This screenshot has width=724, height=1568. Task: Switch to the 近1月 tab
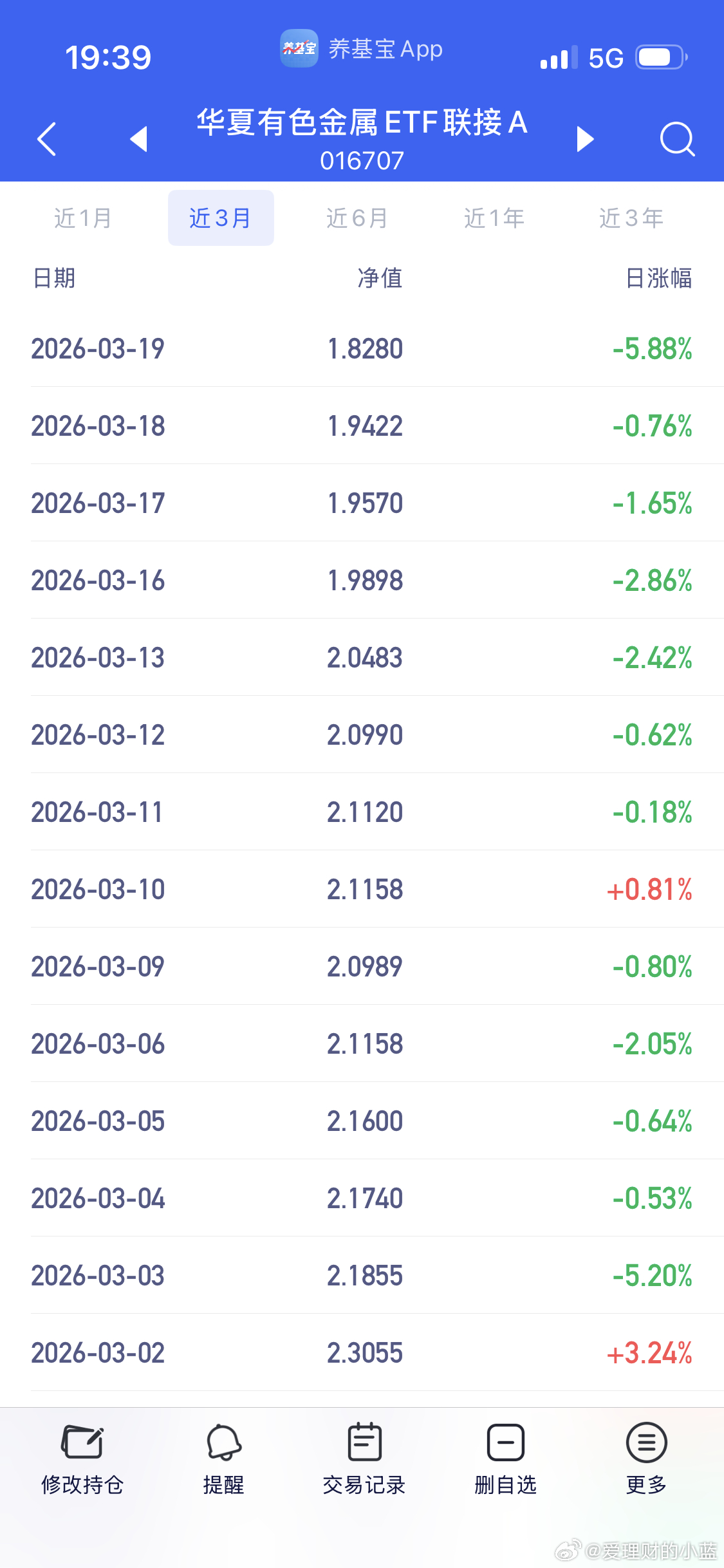pyautogui.click(x=83, y=218)
